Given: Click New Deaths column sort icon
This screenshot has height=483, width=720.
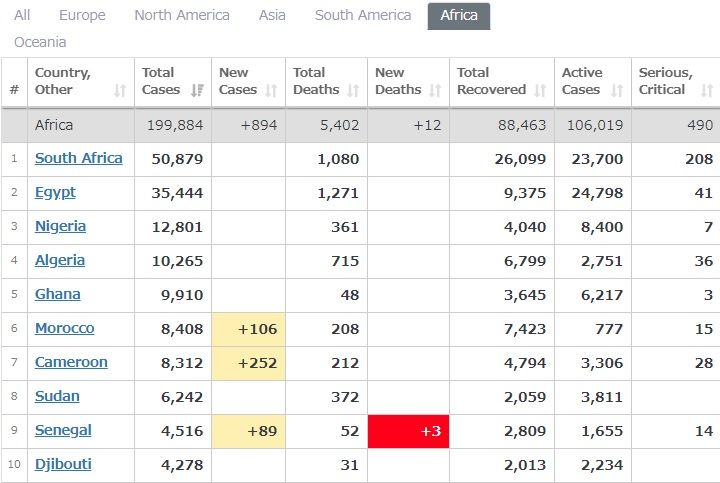Looking at the screenshot, I should [436, 91].
